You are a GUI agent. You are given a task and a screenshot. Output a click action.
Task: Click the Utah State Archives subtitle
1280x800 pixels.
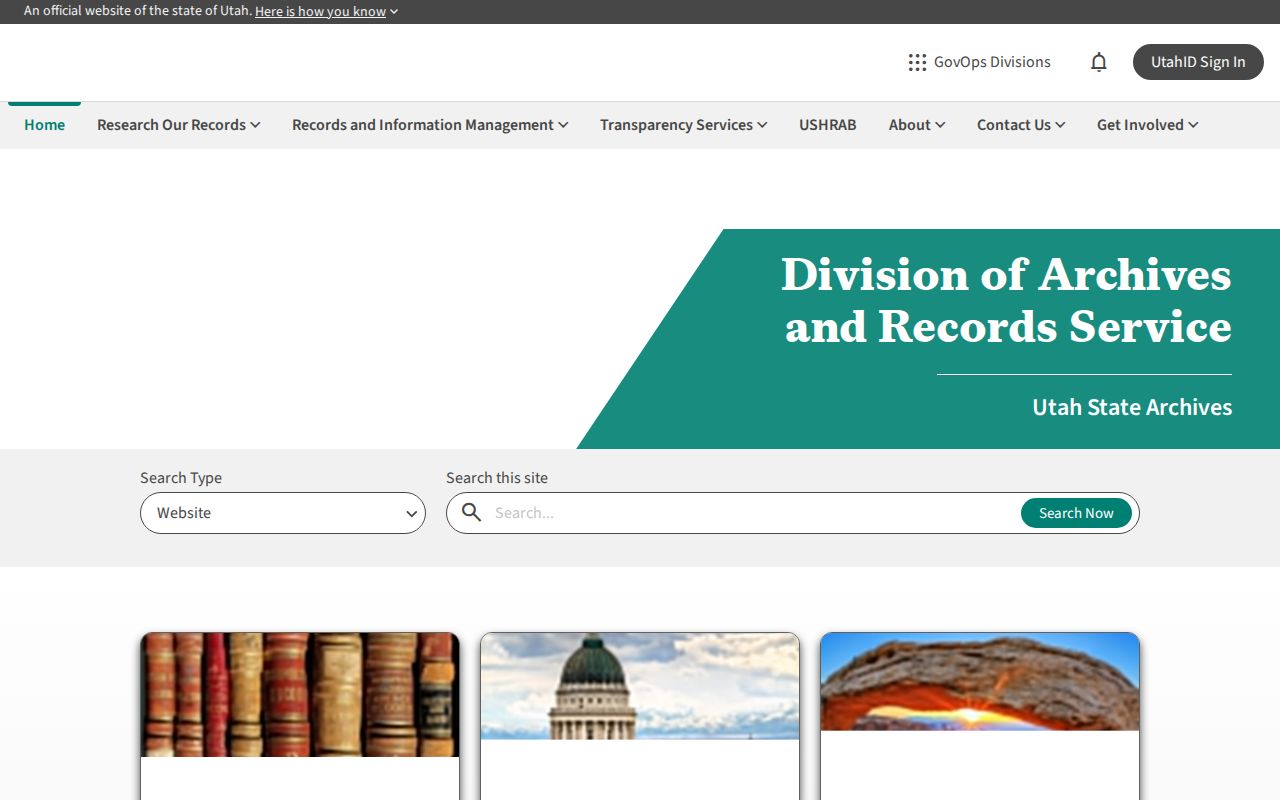coord(1132,407)
